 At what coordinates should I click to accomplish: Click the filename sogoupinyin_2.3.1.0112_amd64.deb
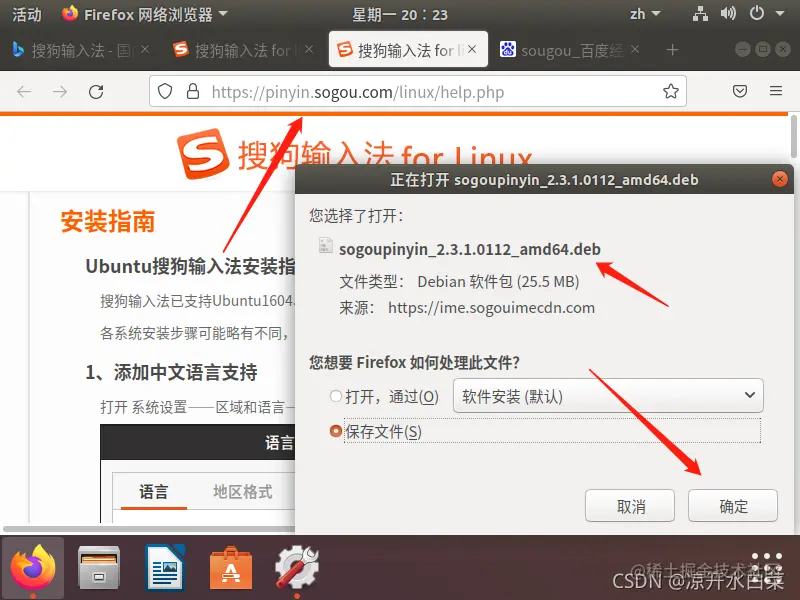click(x=470, y=249)
